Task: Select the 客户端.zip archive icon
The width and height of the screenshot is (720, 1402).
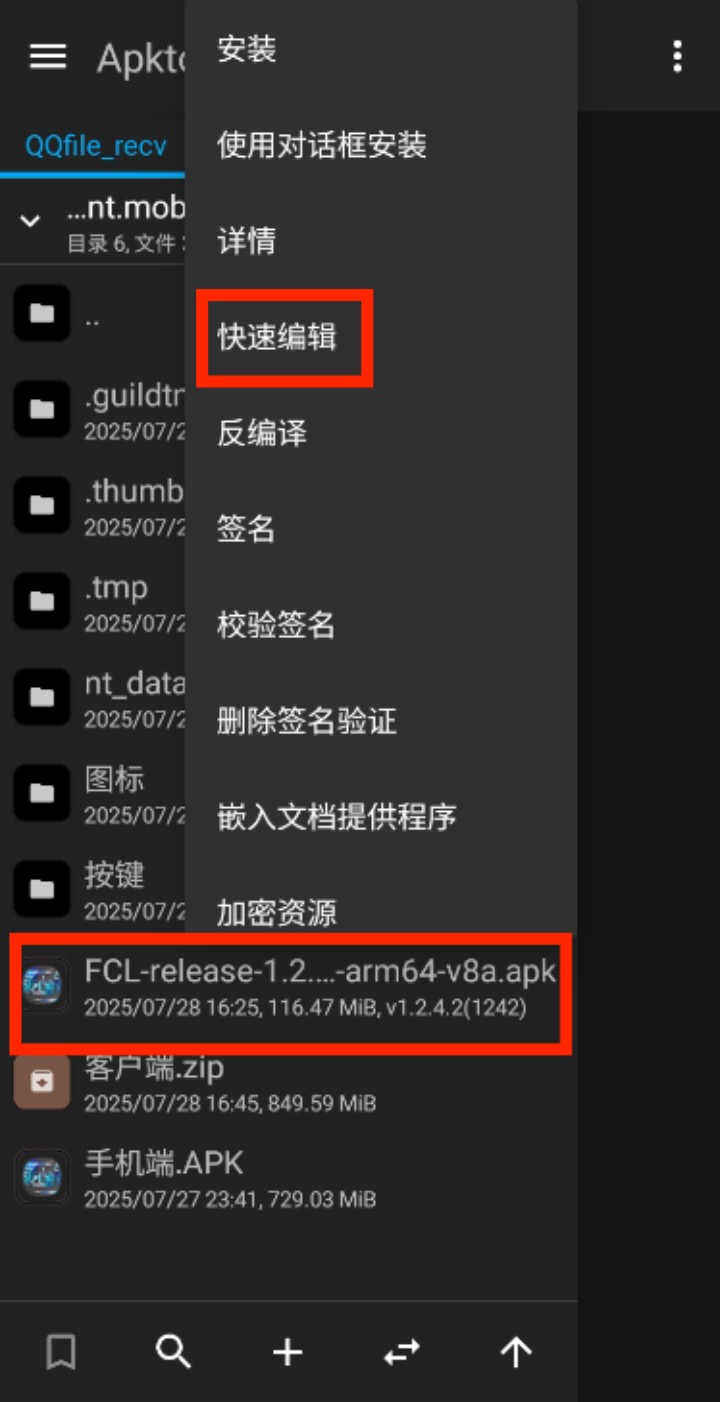Action: point(42,1081)
